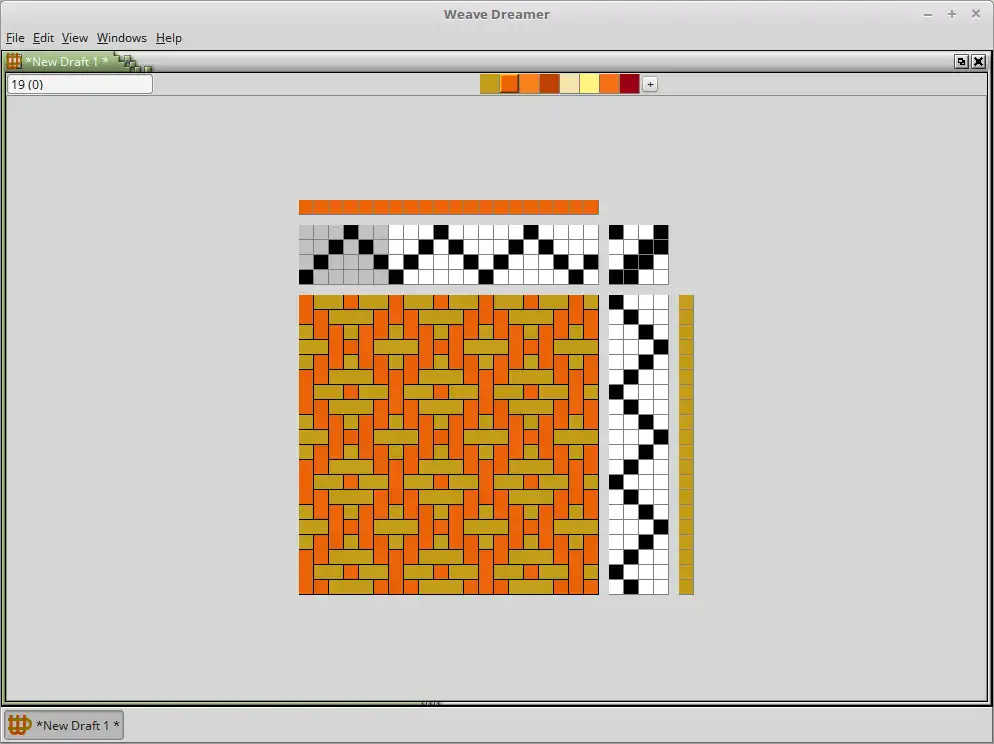
Task: Toggle top-left cell of the tie-up grid
Action: pyautogui.click(x=616, y=232)
